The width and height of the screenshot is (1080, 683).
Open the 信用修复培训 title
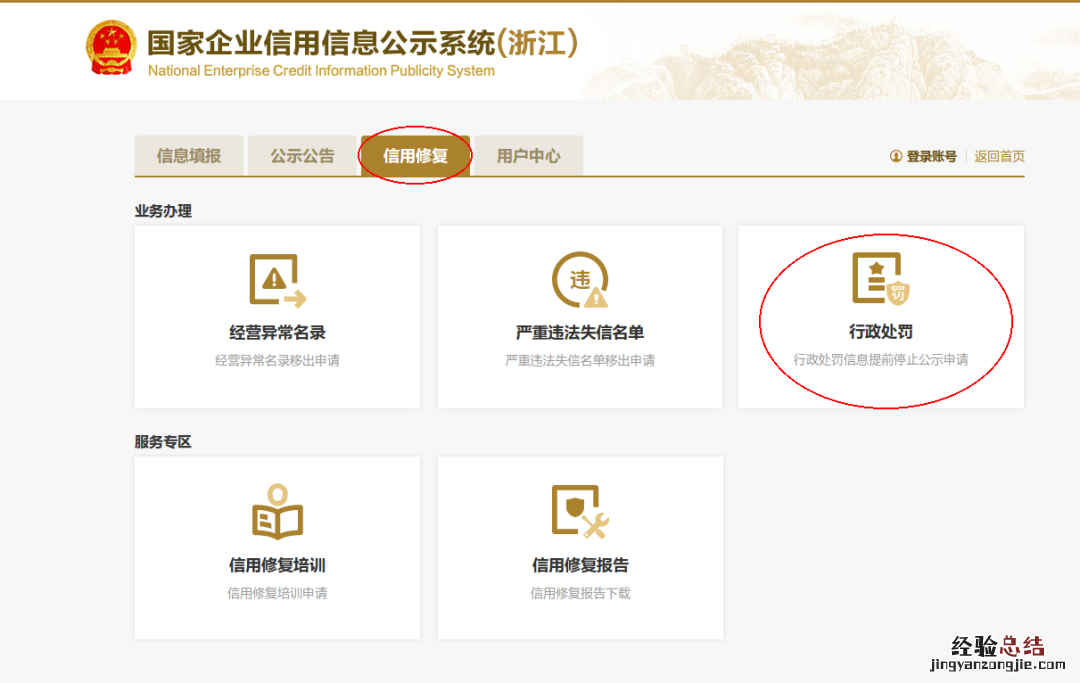click(x=278, y=565)
